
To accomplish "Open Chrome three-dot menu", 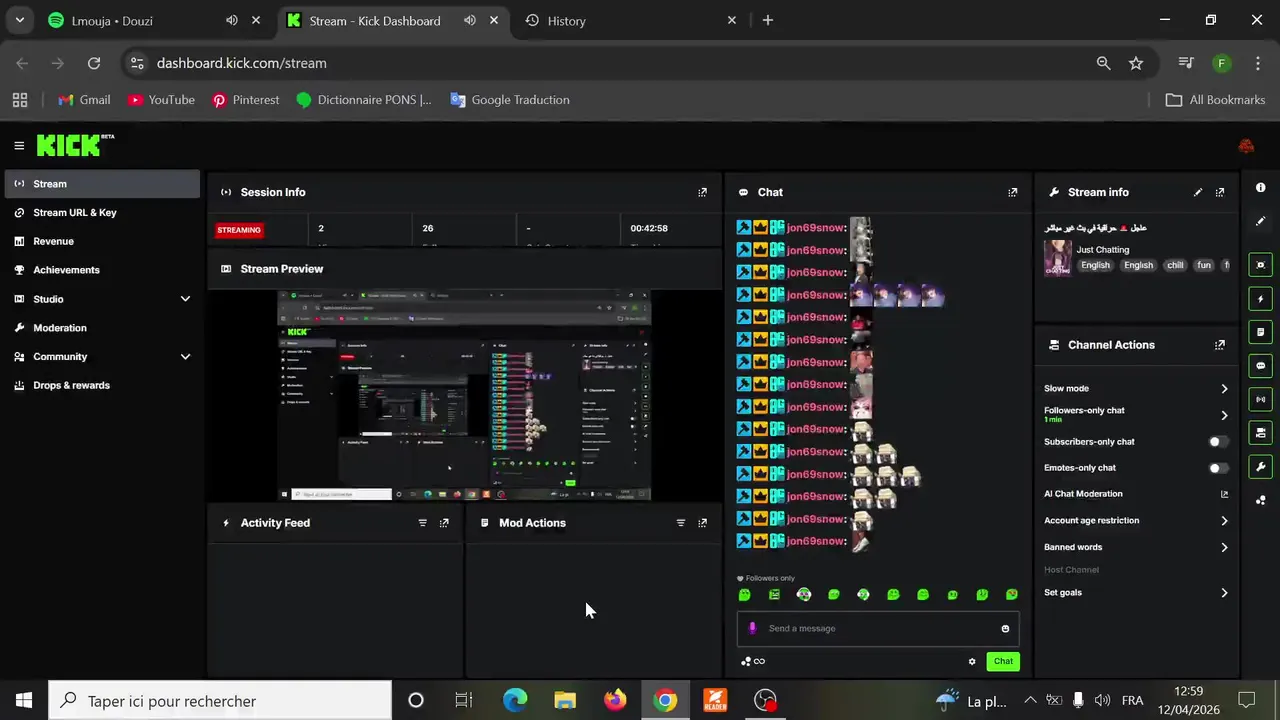I will [x=1257, y=63].
